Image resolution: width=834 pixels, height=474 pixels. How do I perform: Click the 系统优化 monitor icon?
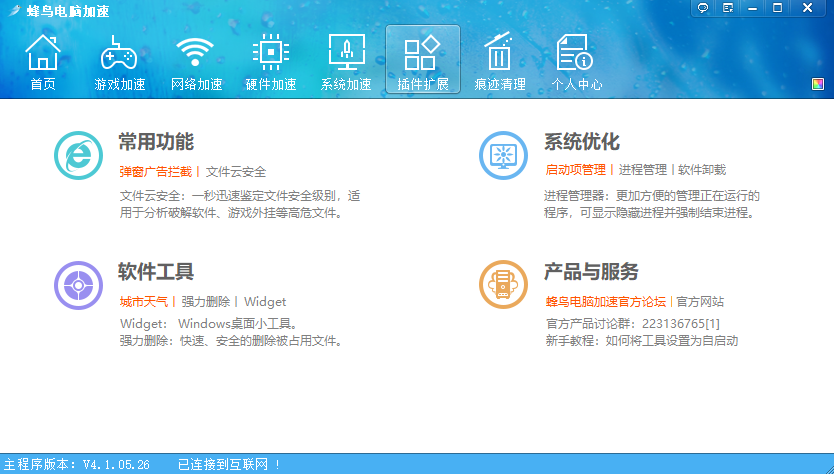click(503, 155)
